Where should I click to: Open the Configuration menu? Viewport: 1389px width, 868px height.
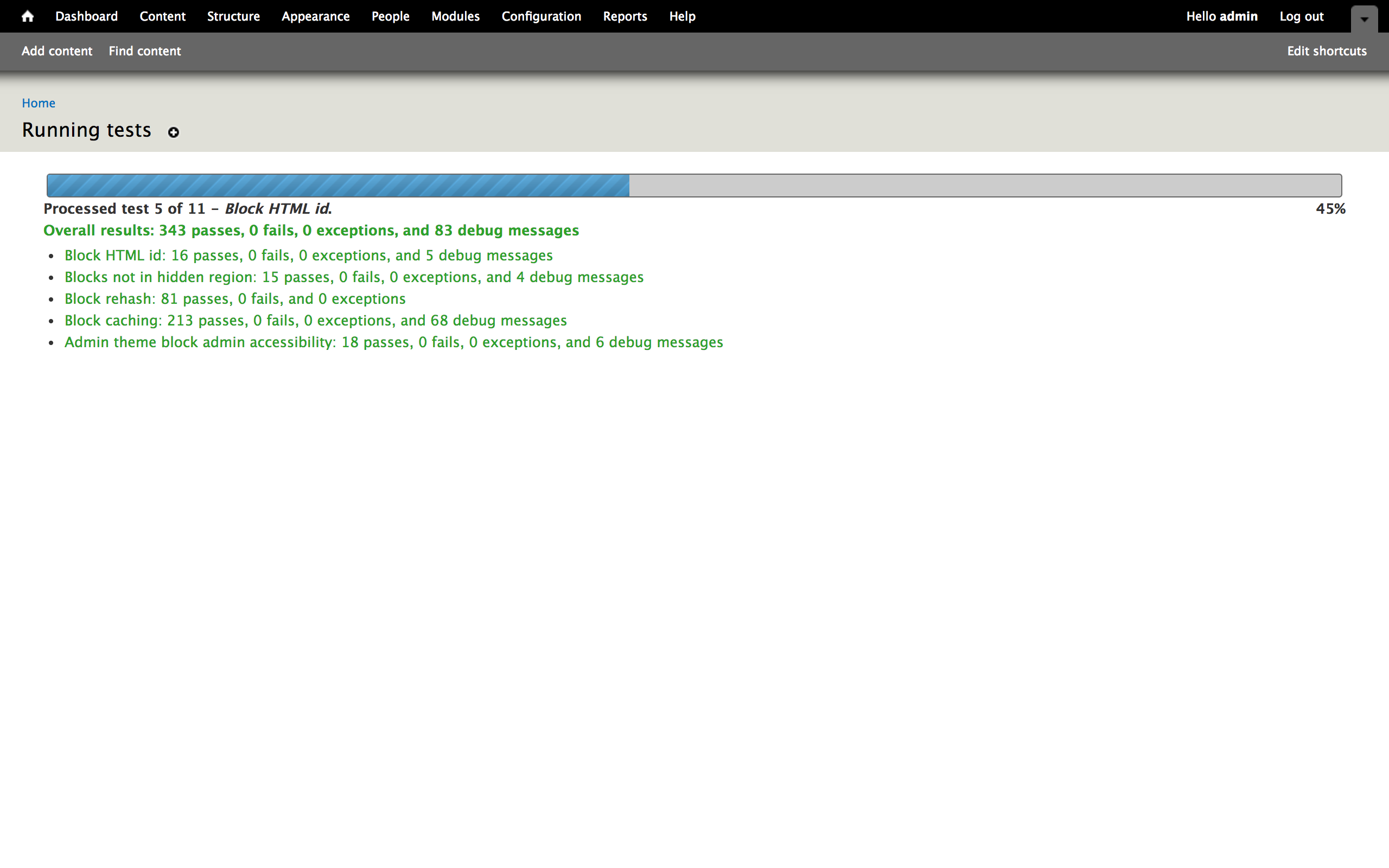click(540, 16)
